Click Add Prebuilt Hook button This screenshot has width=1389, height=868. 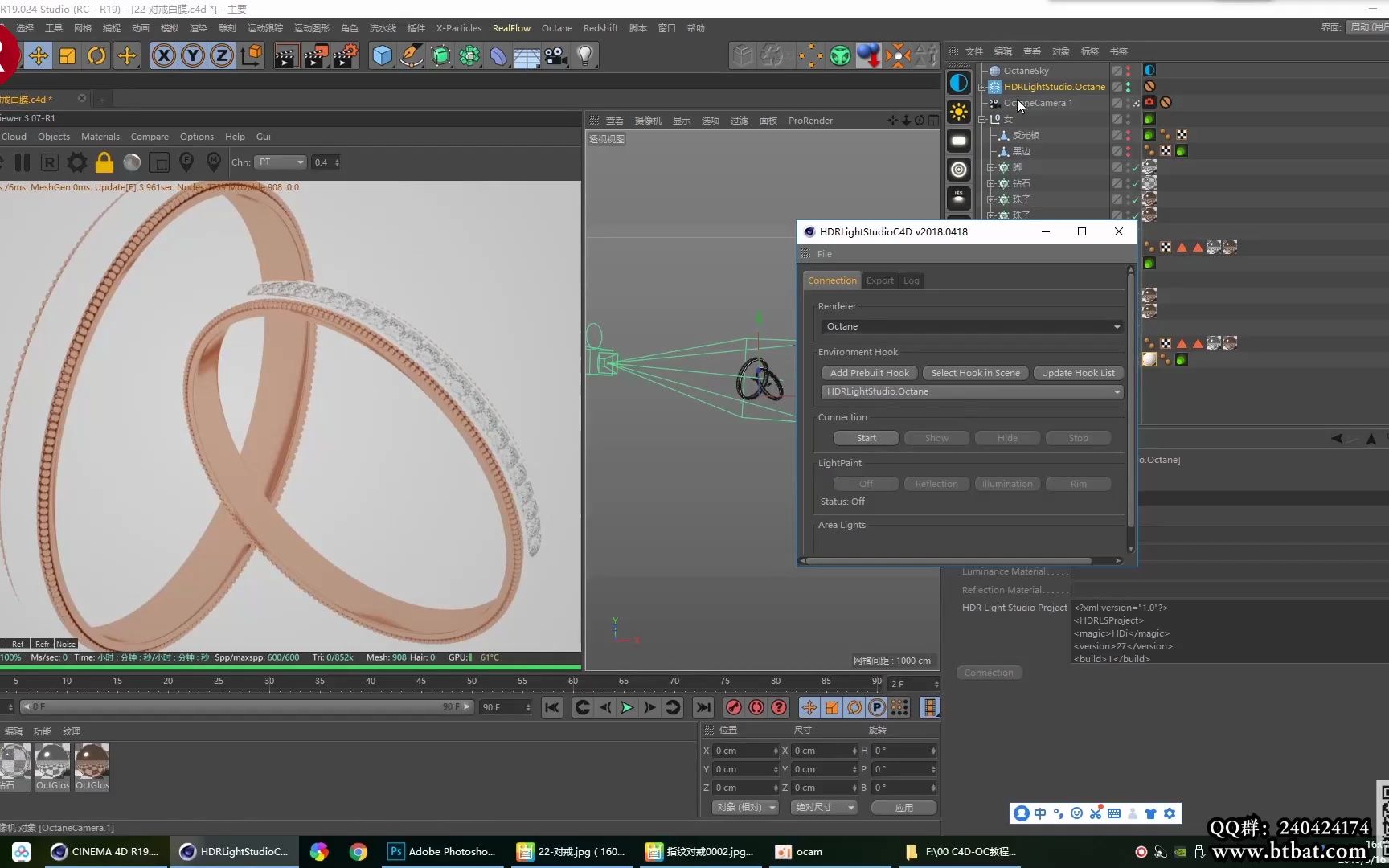[870, 373]
